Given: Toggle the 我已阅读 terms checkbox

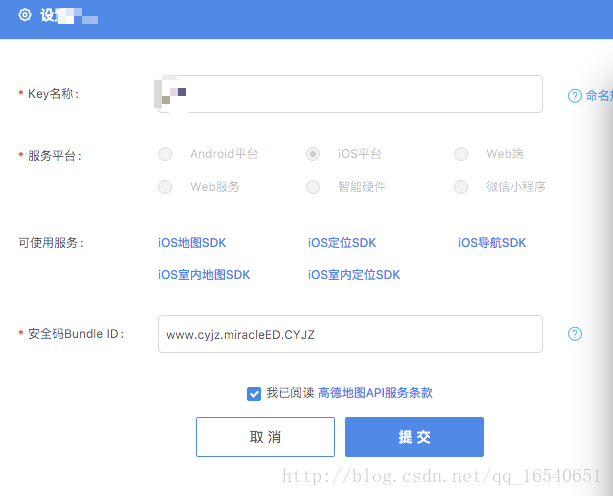Looking at the screenshot, I should pos(254,394).
